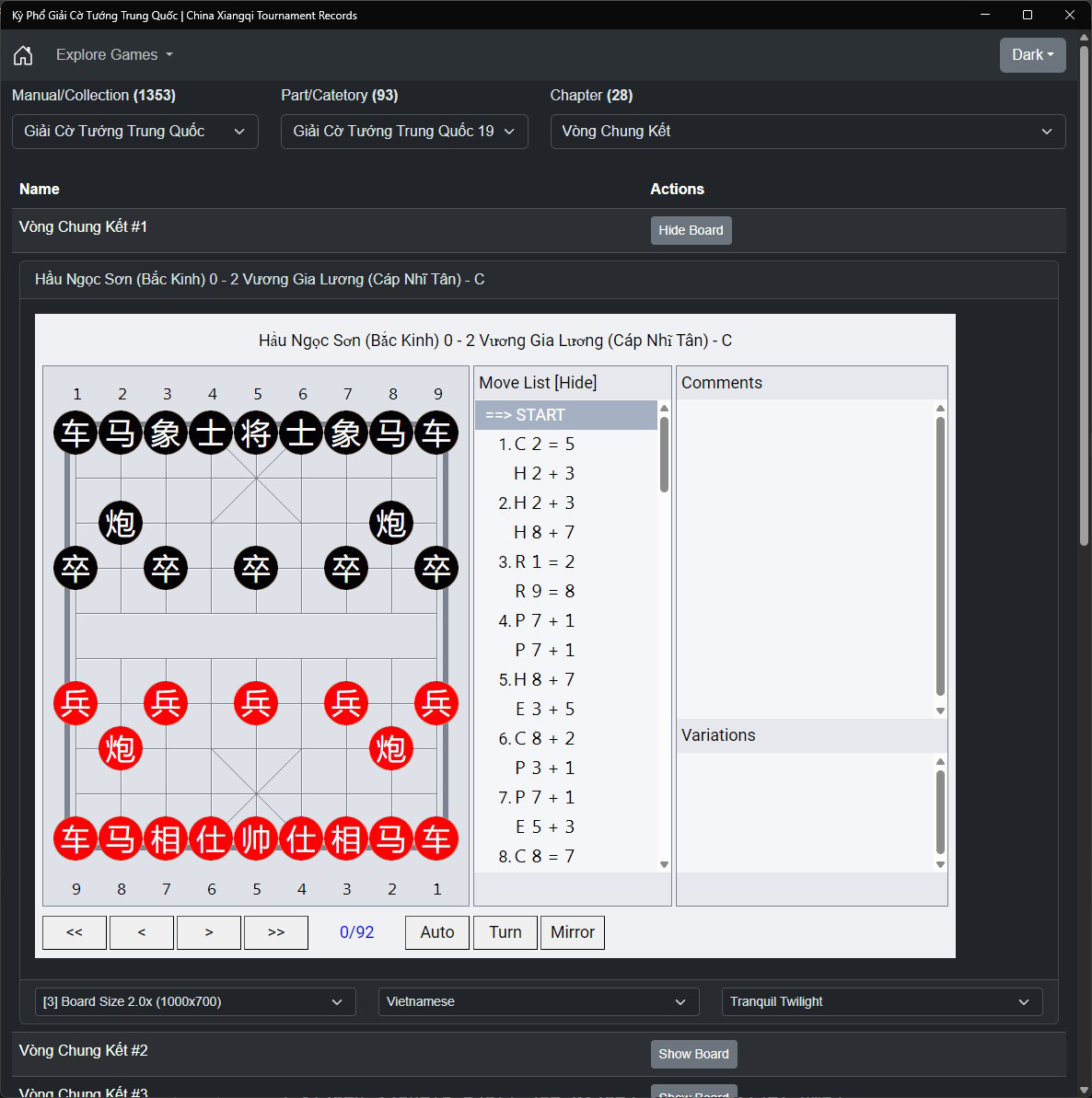Select the ==> START entry in move list
This screenshot has height=1098, width=1092.
coord(566,414)
